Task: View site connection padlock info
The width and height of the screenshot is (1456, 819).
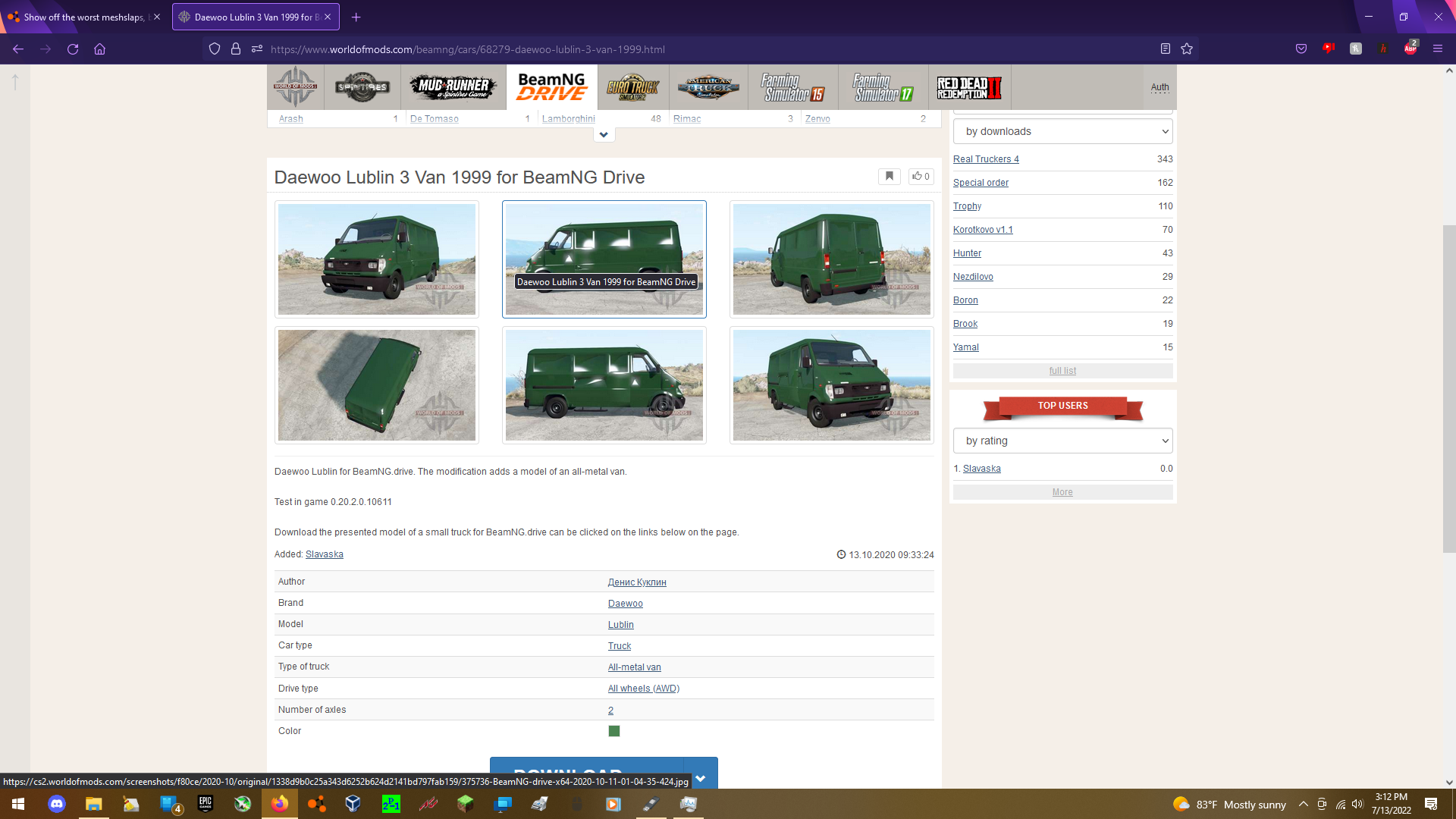Action: coord(236,49)
